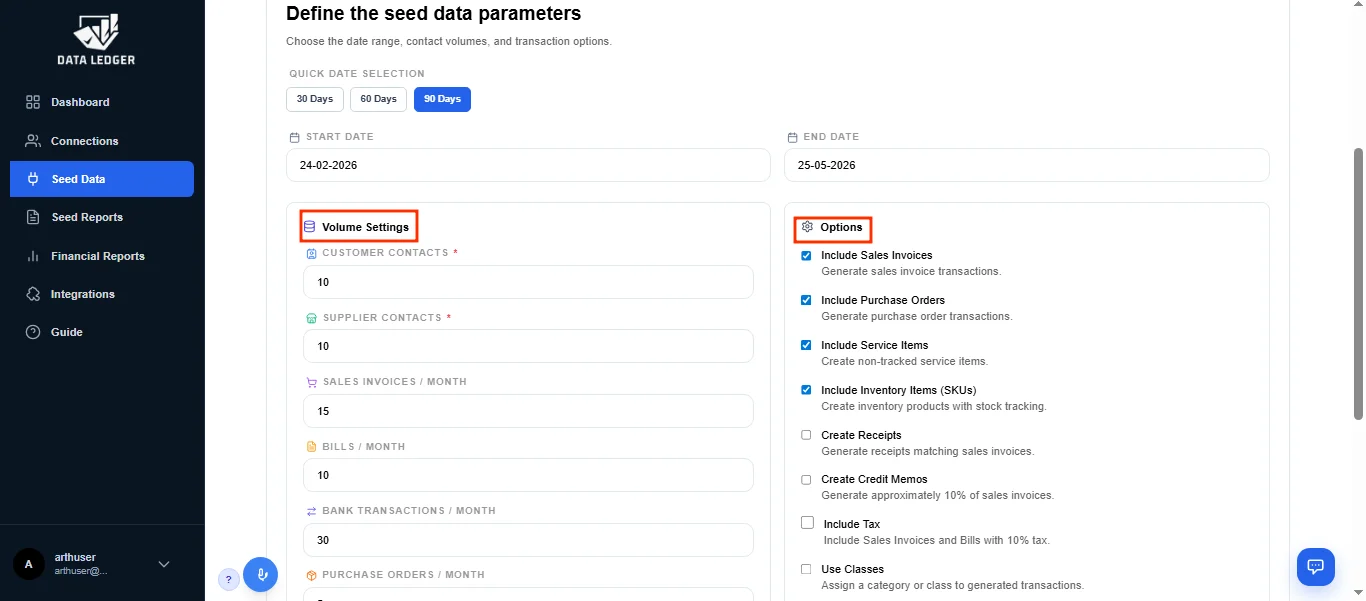Click the calendar icon beside End Date
1366x601 pixels.
coord(792,137)
